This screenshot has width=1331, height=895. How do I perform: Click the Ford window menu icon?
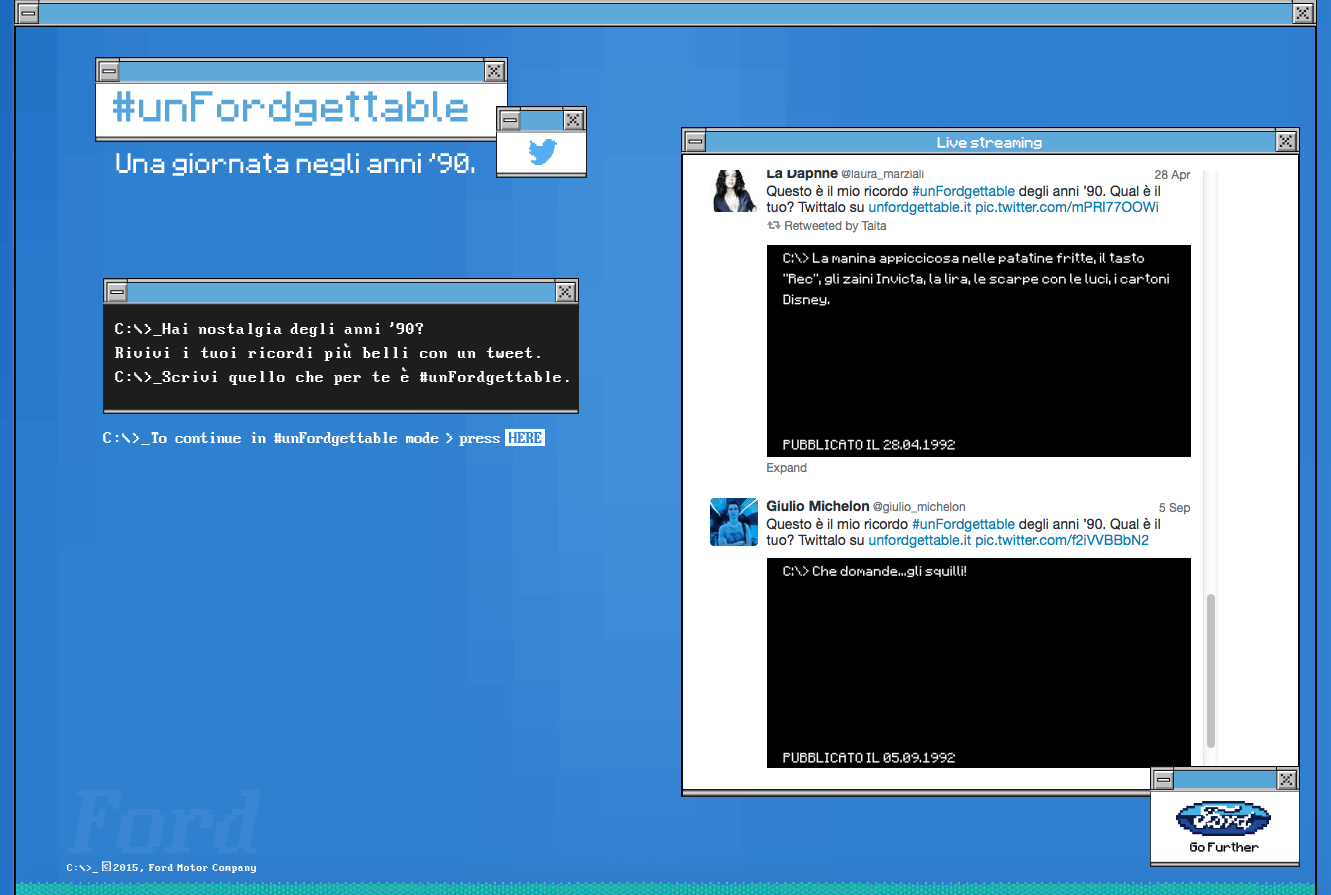click(1163, 779)
